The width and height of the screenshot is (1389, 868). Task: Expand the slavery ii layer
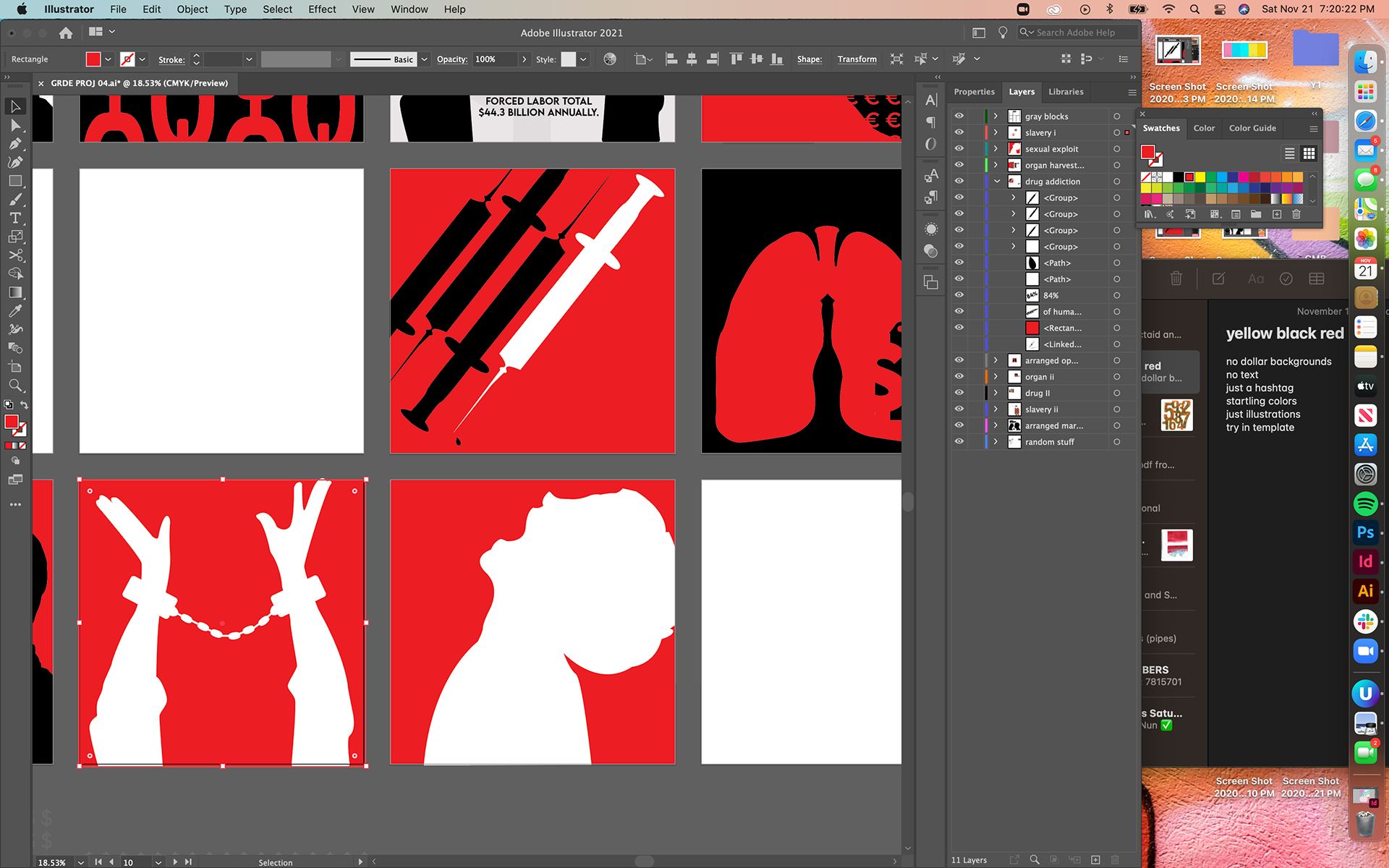coord(996,409)
